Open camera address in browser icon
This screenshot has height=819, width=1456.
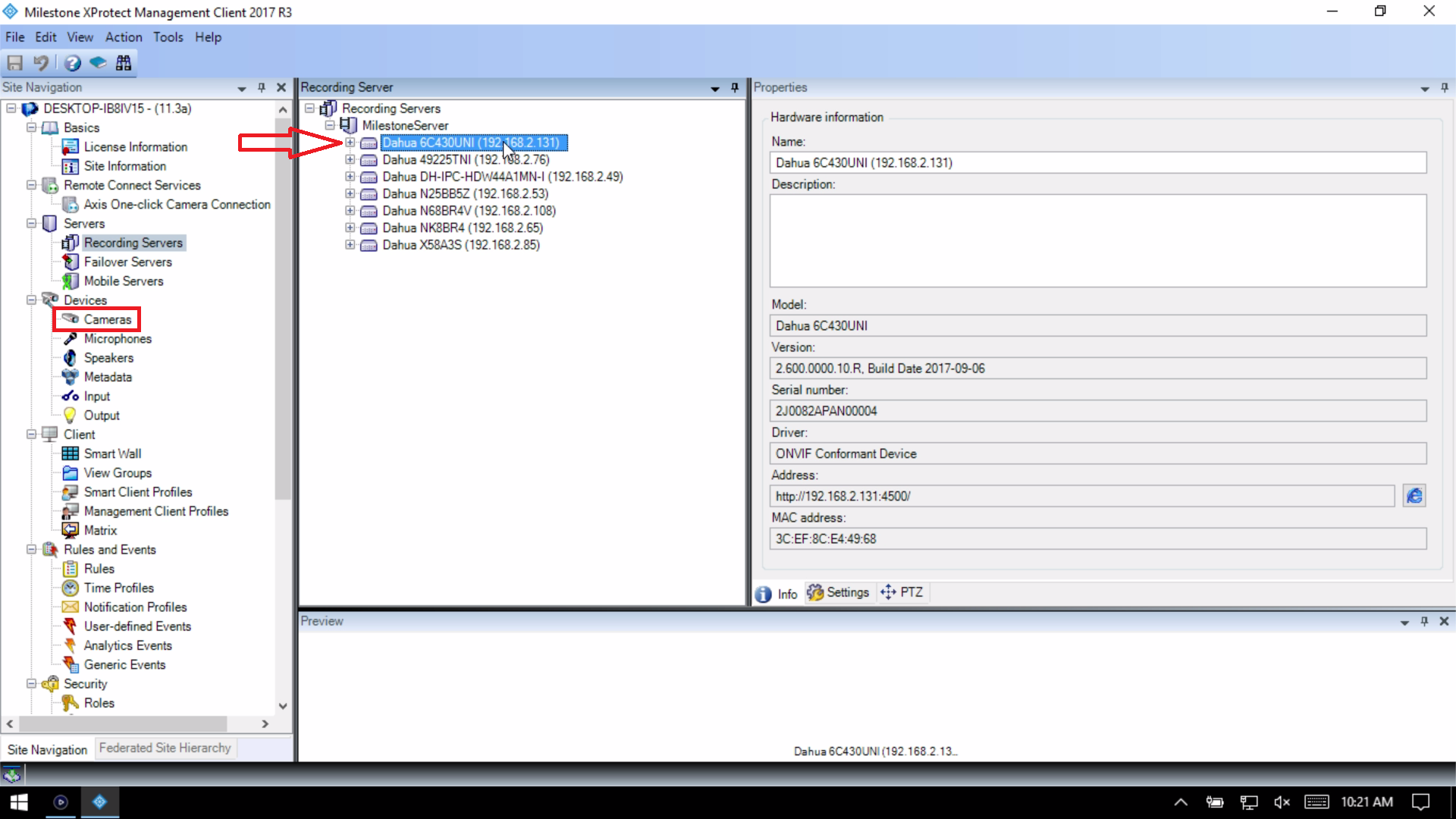coord(1414,496)
